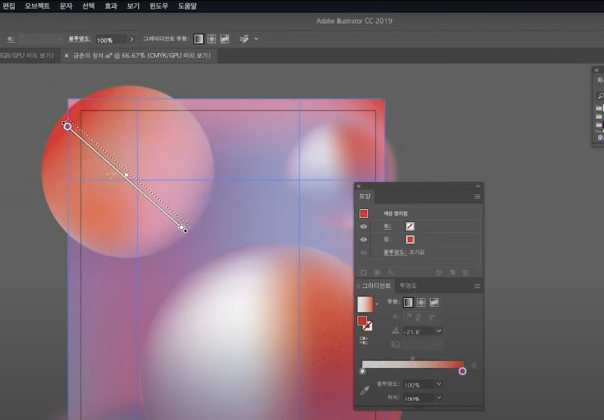The width and height of the screenshot is (604, 420).
Task: Switch to the RGB/GPU preview document tab
Action: (28, 55)
